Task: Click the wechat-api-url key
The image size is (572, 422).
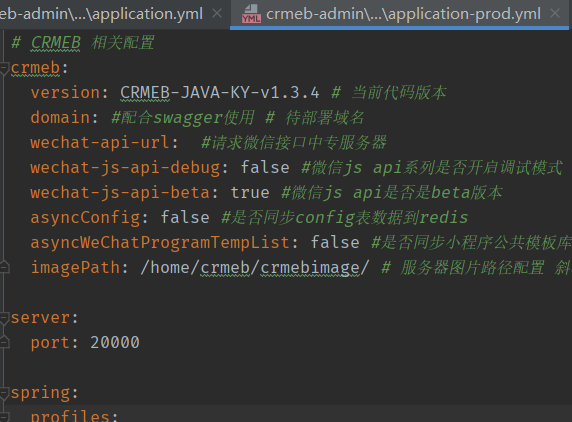Action: [x=100, y=142]
